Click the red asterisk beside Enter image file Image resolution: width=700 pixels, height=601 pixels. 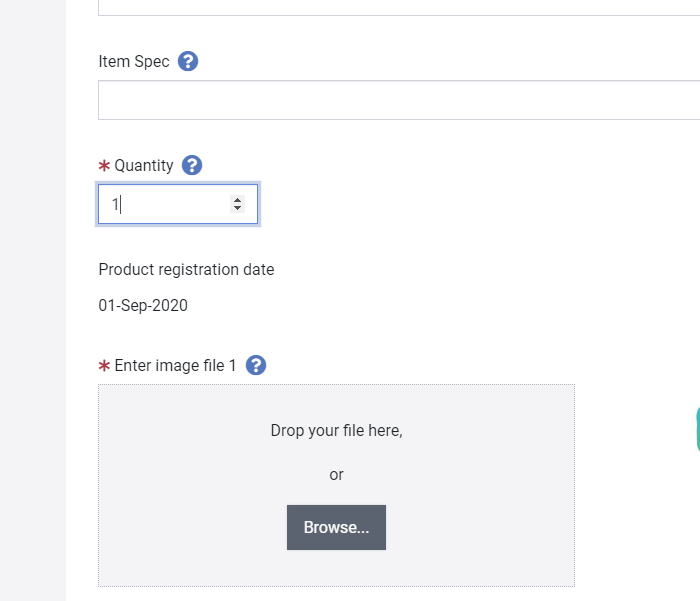pyautogui.click(x=104, y=366)
